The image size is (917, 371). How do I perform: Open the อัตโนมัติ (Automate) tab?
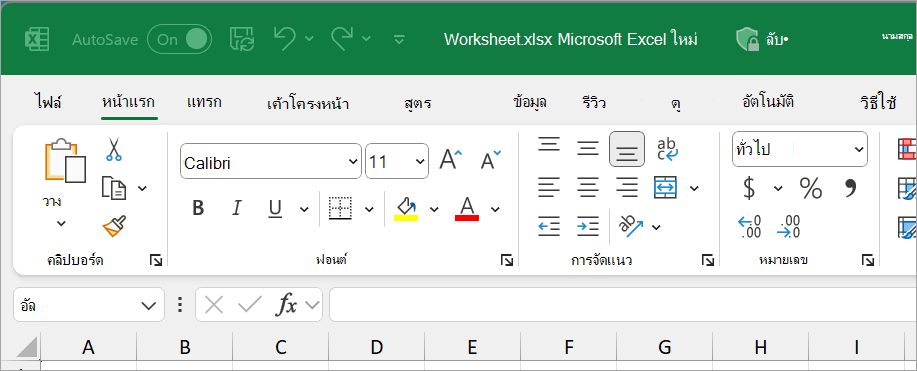[x=768, y=102]
